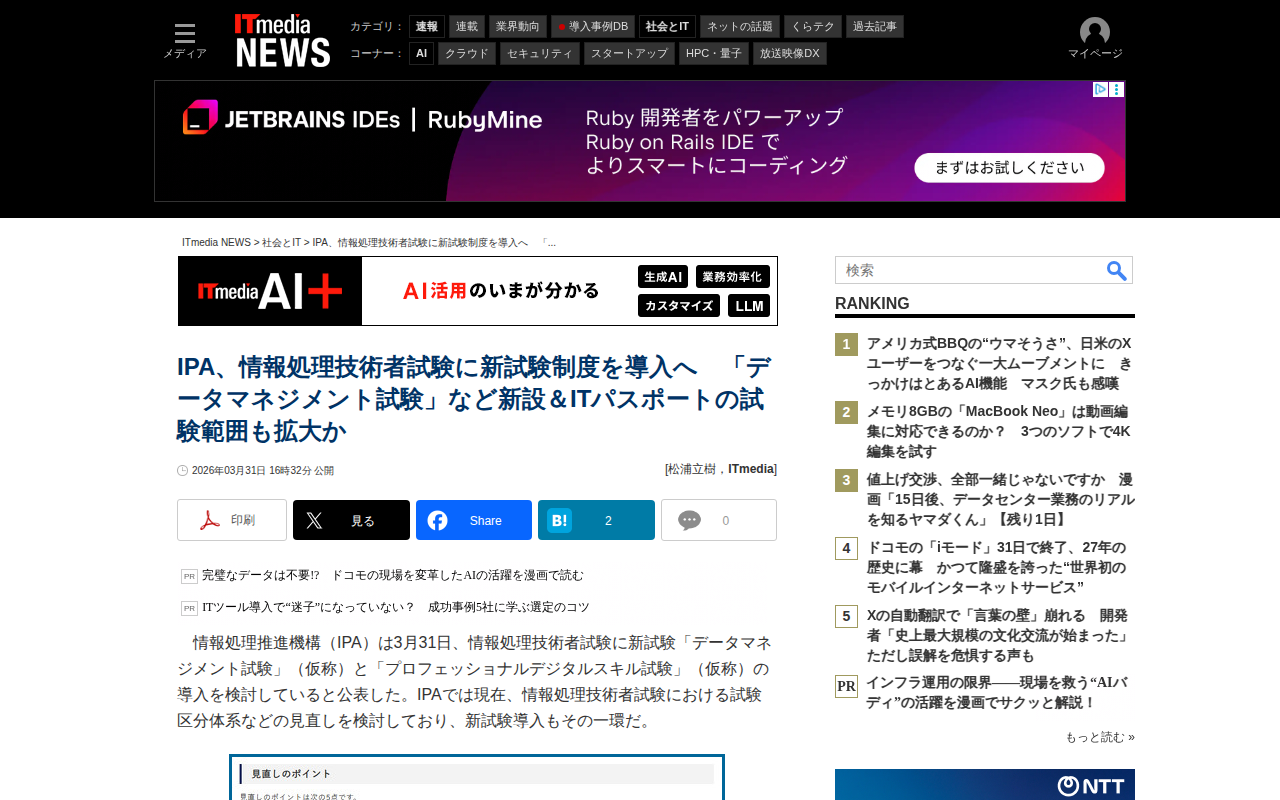This screenshot has height=800, width=1280.
Task: Open the HPC・量子 corner
Action: pyautogui.click(x=714, y=53)
